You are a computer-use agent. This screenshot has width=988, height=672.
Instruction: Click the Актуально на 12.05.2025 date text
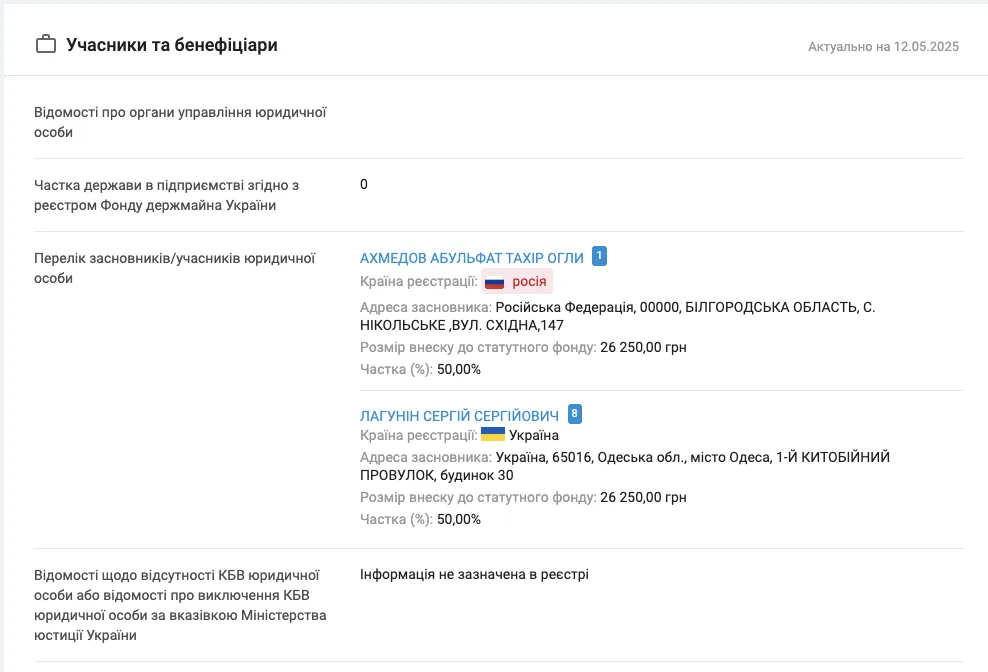click(883, 47)
